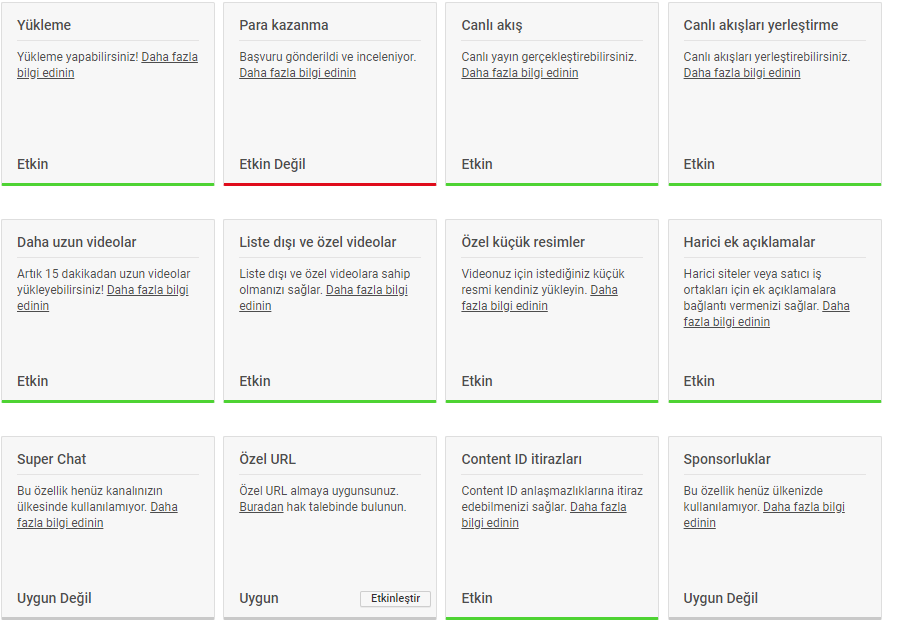Open Daha fazla bilgi edinin under Para kazanma
Image resolution: width=905 pixels, height=630 pixels.
297,73
